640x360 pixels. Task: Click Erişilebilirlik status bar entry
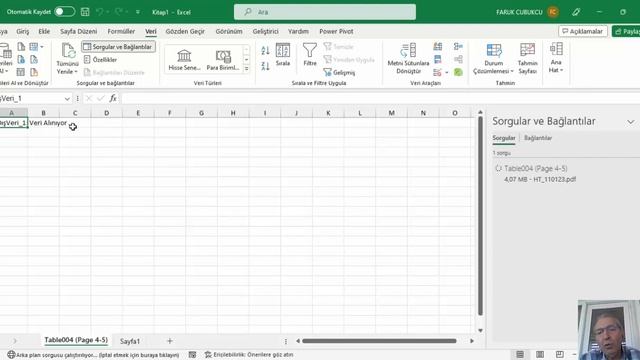[249, 355]
